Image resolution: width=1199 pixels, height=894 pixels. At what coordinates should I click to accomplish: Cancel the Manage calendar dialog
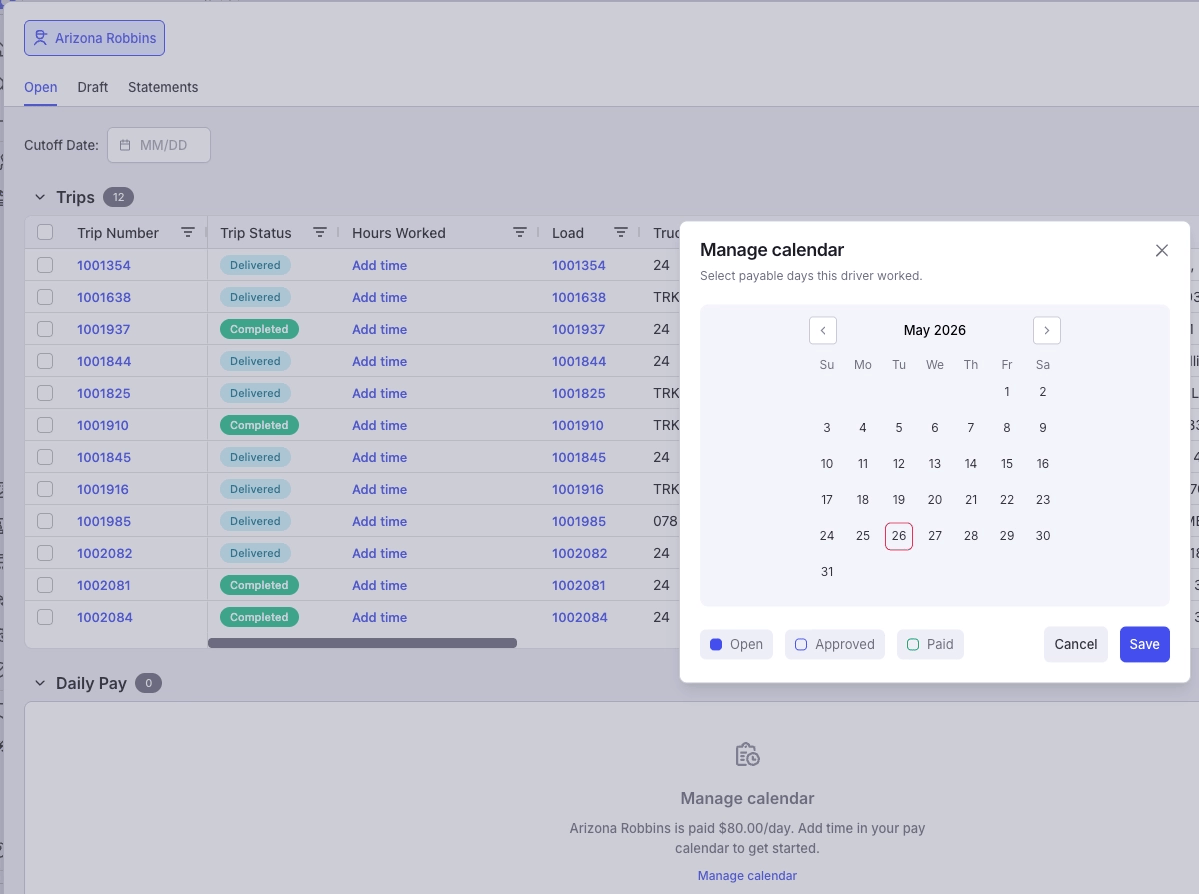pos(1075,645)
